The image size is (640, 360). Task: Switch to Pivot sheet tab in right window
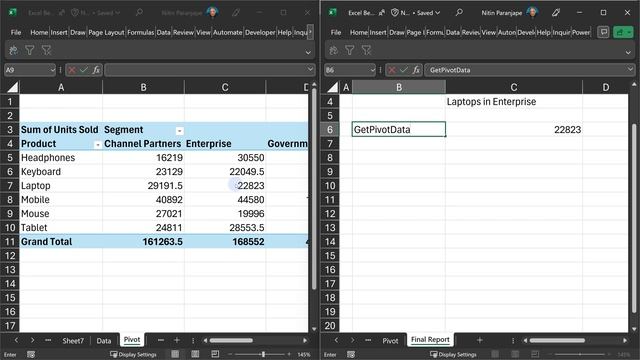point(390,340)
